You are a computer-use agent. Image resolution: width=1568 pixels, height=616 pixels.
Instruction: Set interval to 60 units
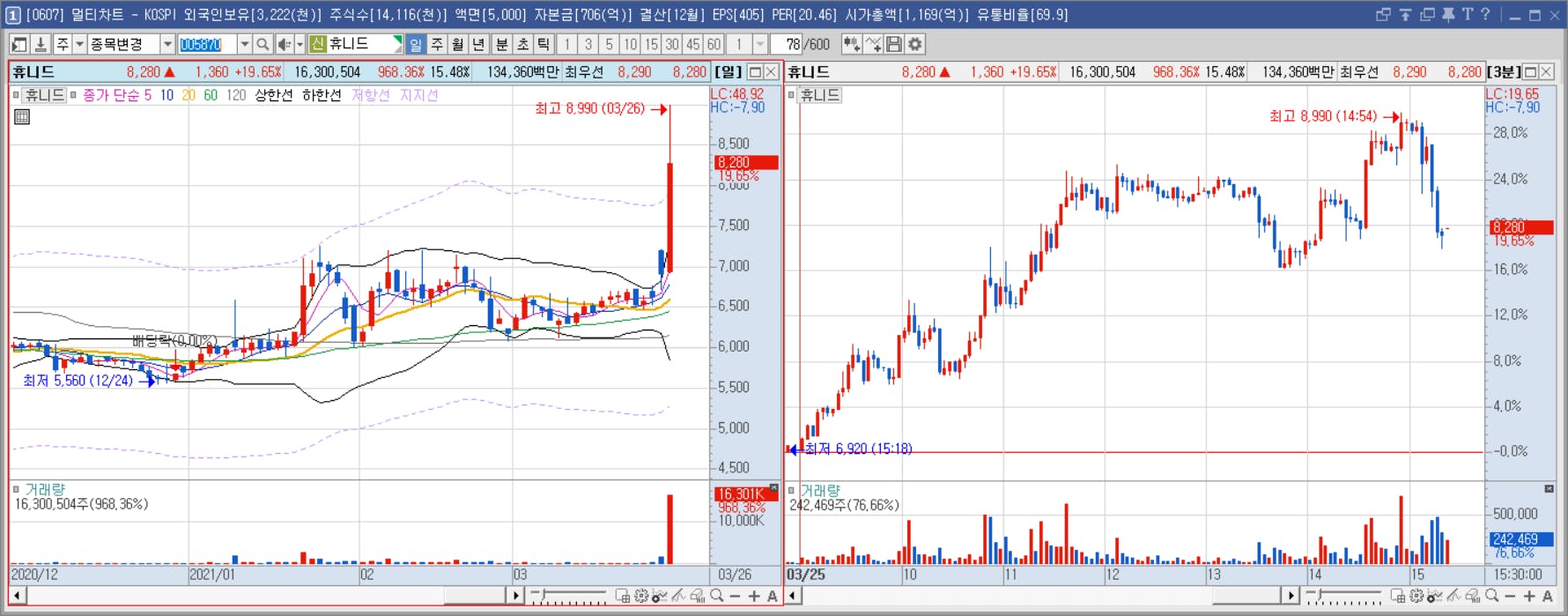pyautogui.click(x=714, y=44)
